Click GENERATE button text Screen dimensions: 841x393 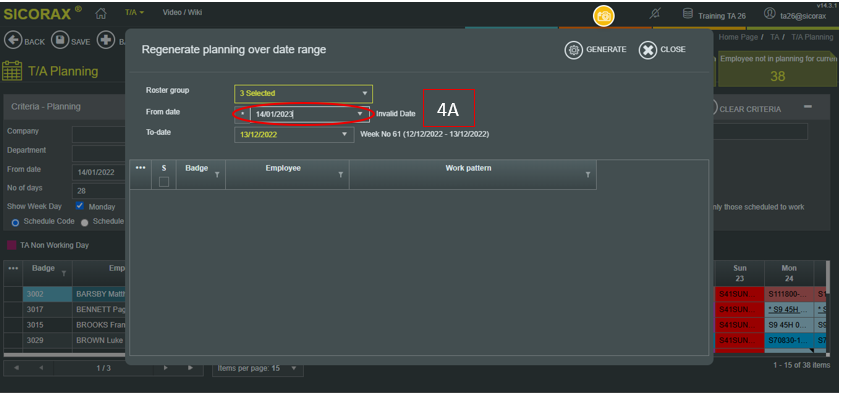pyautogui.click(x=606, y=49)
